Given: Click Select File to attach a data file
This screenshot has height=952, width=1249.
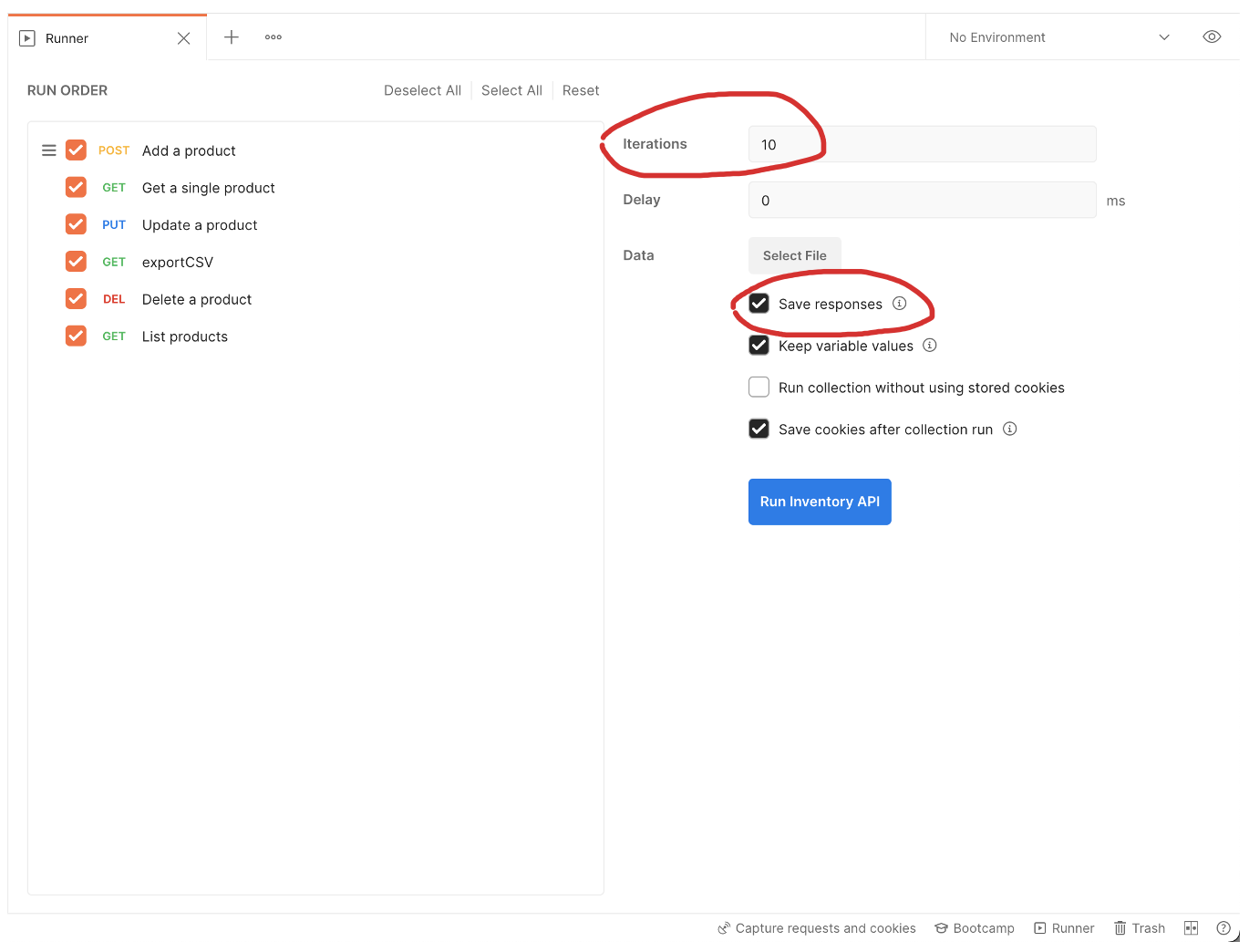Looking at the screenshot, I should (x=794, y=254).
